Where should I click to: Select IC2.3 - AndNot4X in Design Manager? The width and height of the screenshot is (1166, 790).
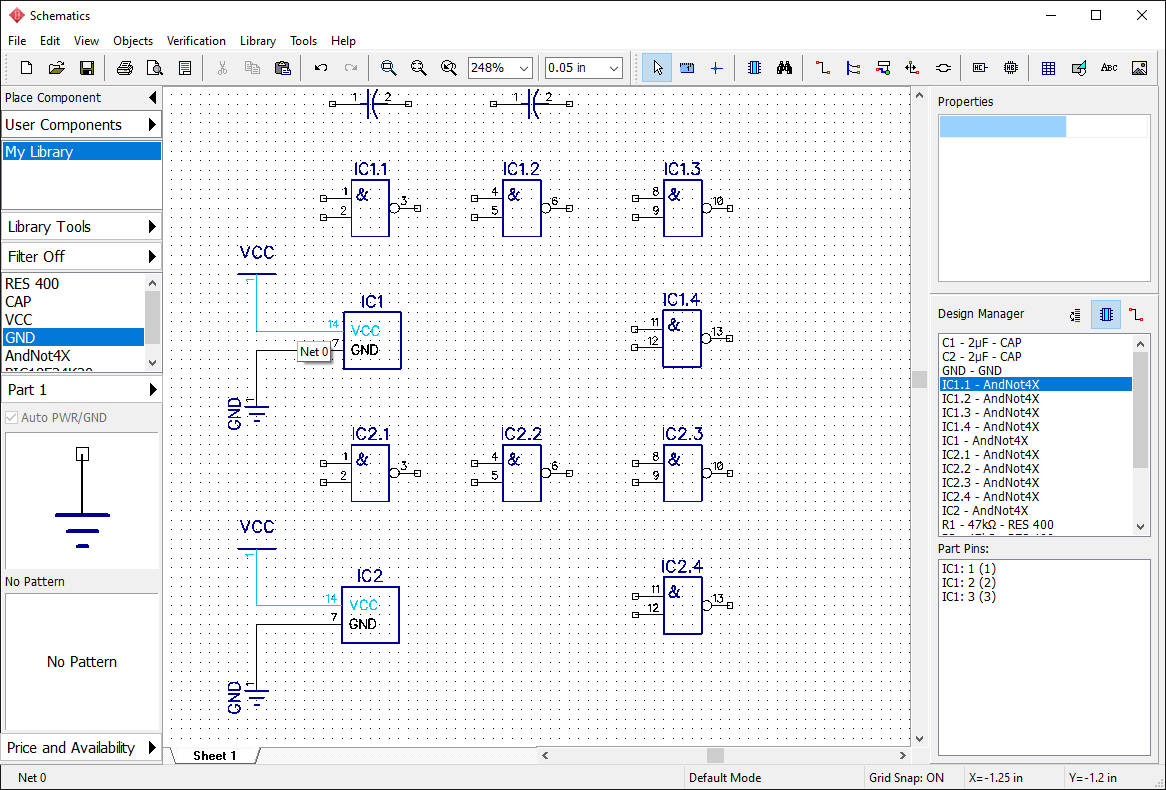coord(1035,483)
